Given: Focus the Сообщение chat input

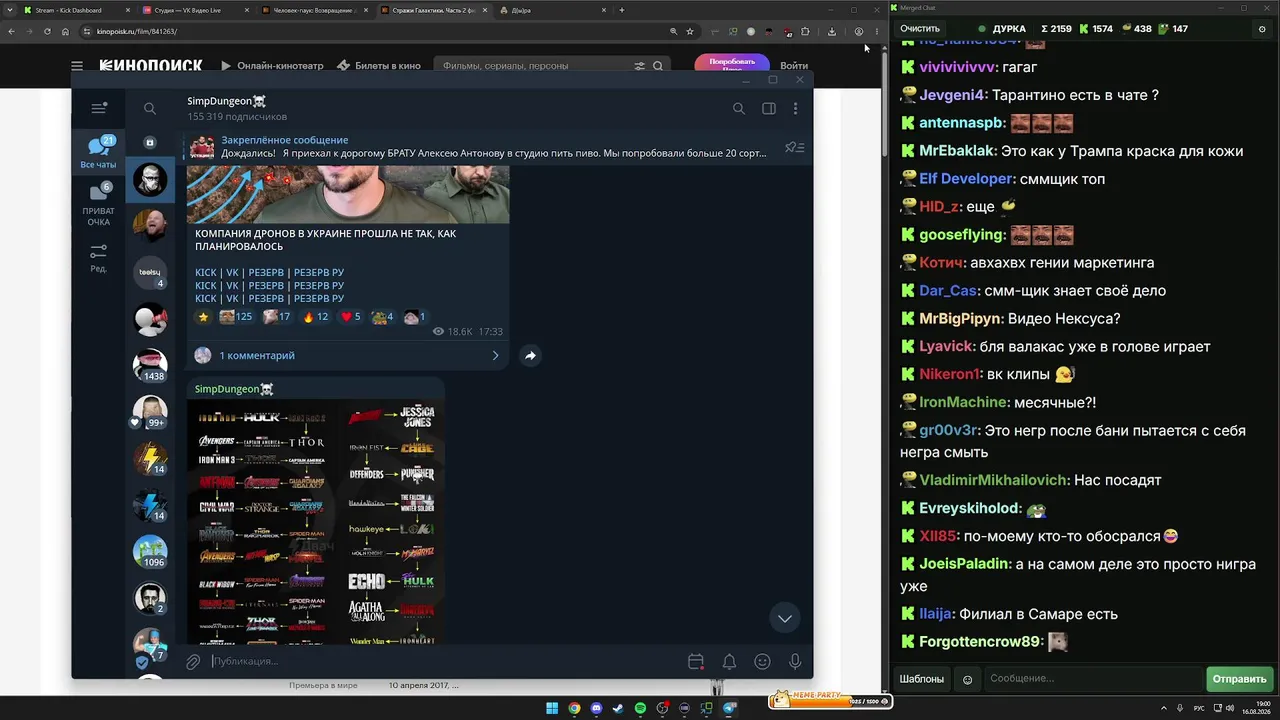Looking at the screenshot, I should click(1094, 679).
